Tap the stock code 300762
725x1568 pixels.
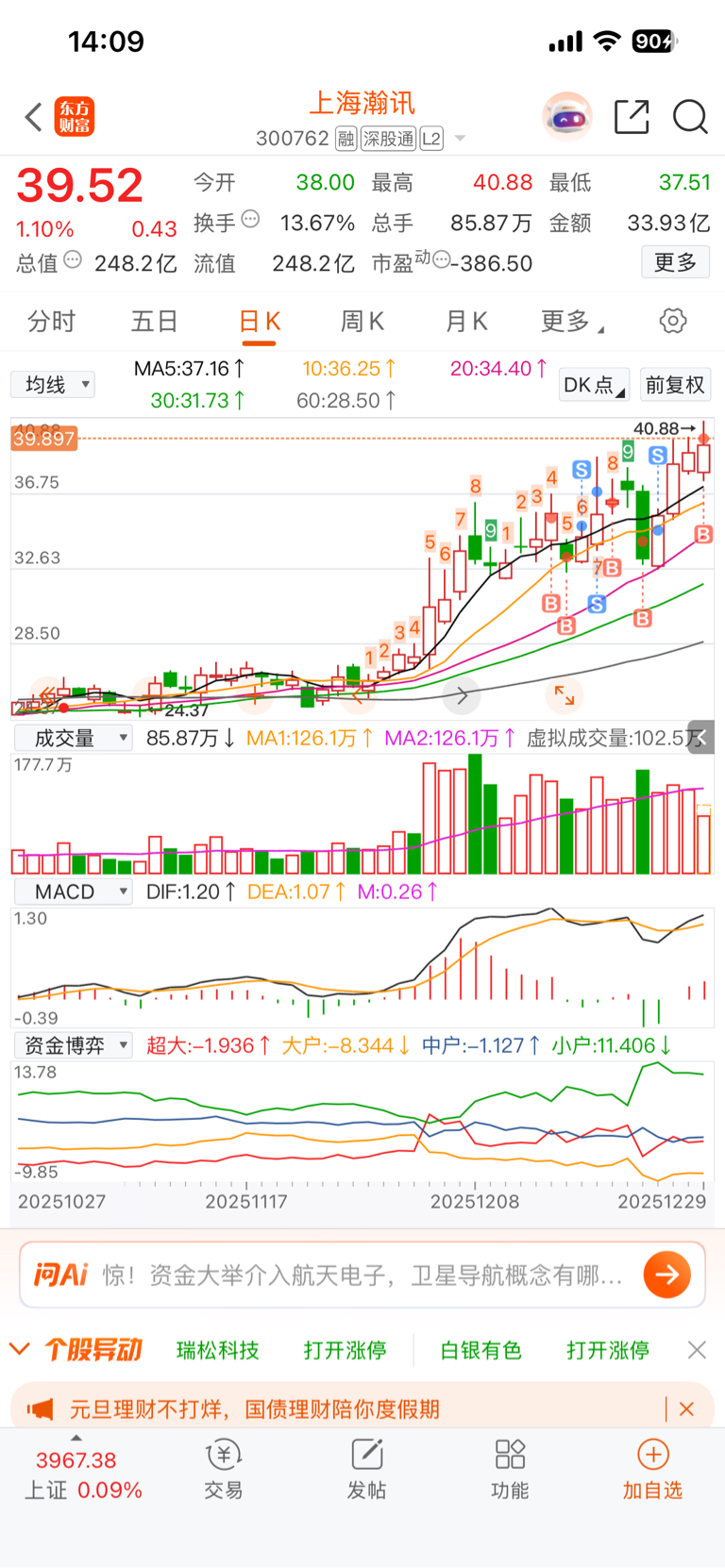point(293,139)
